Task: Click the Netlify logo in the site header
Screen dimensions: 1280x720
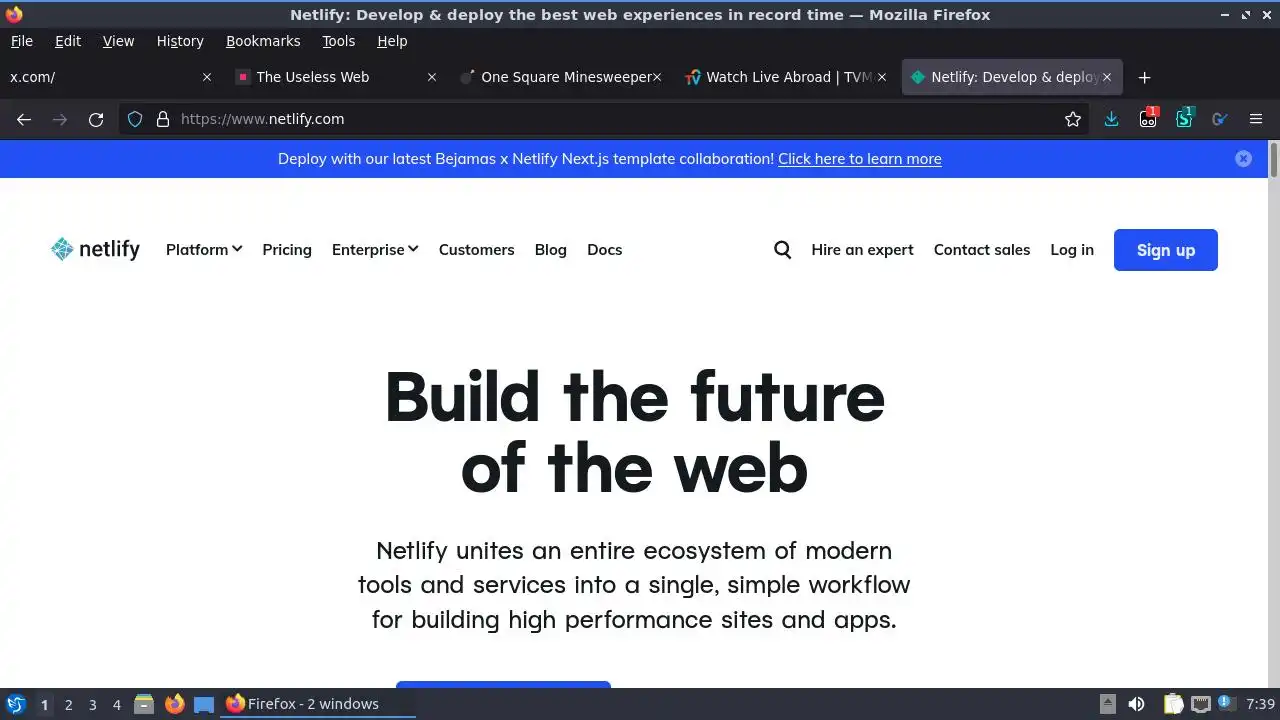Action: 95,249
